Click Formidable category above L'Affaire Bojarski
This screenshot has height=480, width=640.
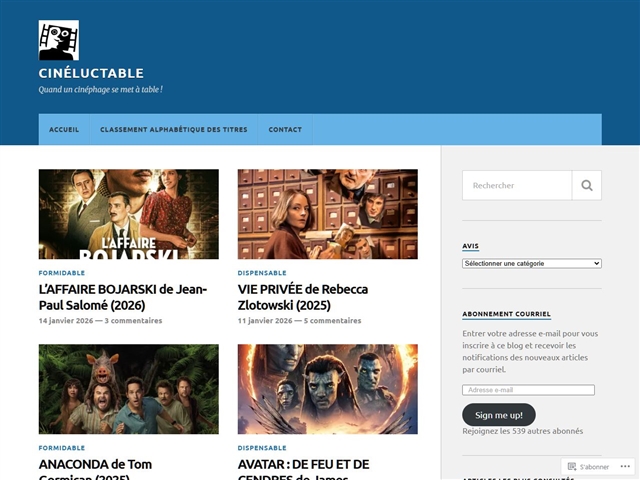click(62, 273)
